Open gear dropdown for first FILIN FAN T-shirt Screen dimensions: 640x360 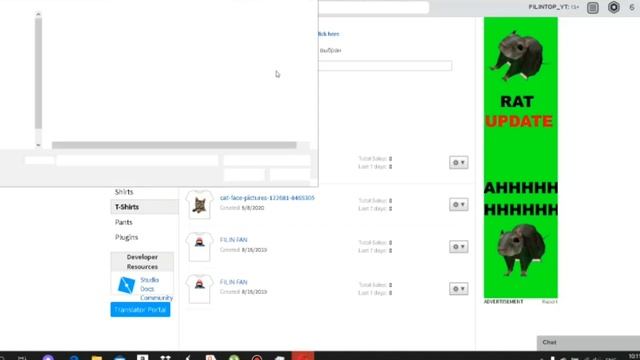(458, 247)
